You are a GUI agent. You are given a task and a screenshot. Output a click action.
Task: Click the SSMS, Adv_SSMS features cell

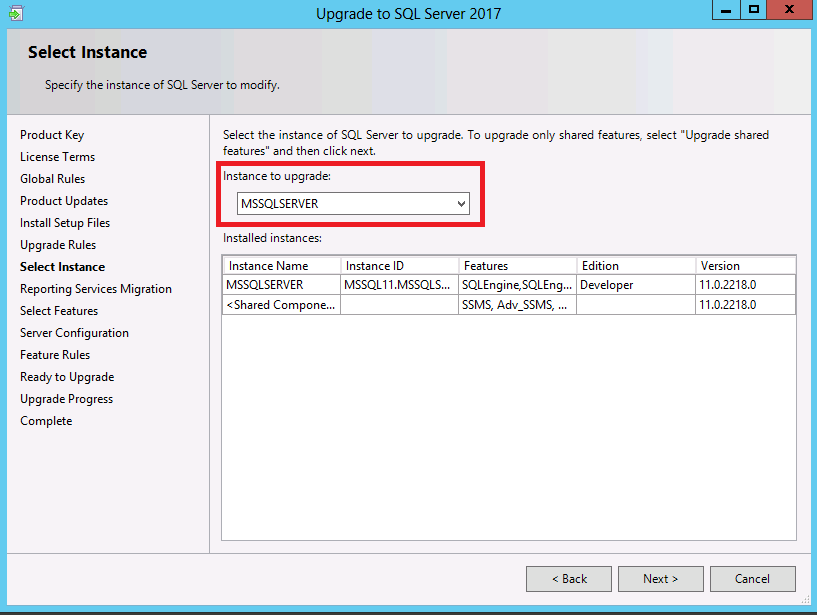[x=518, y=304]
